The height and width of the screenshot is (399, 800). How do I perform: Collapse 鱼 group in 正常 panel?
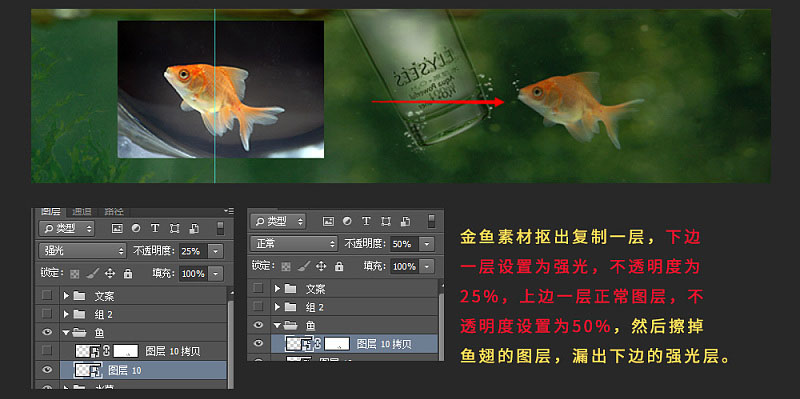point(278,325)
